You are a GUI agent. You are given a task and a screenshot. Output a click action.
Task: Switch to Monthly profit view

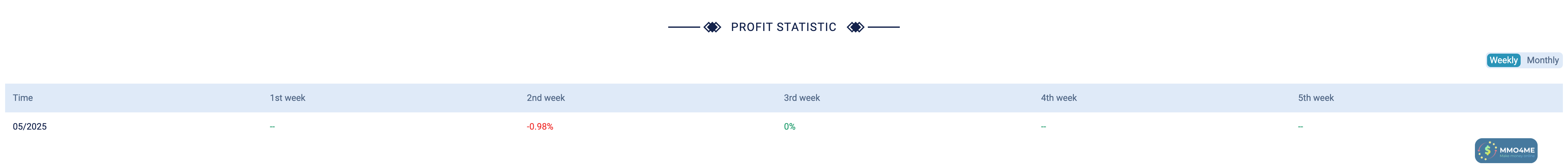point(1542,60)
